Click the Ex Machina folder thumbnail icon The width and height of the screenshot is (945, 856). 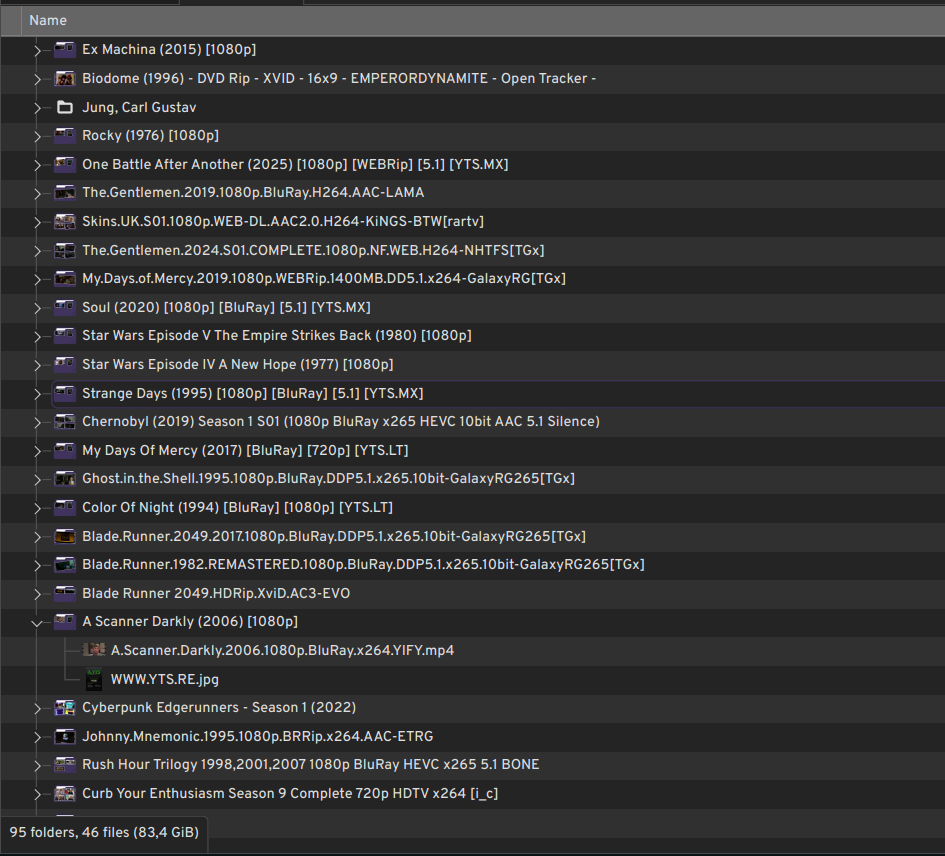pos(64,49)
